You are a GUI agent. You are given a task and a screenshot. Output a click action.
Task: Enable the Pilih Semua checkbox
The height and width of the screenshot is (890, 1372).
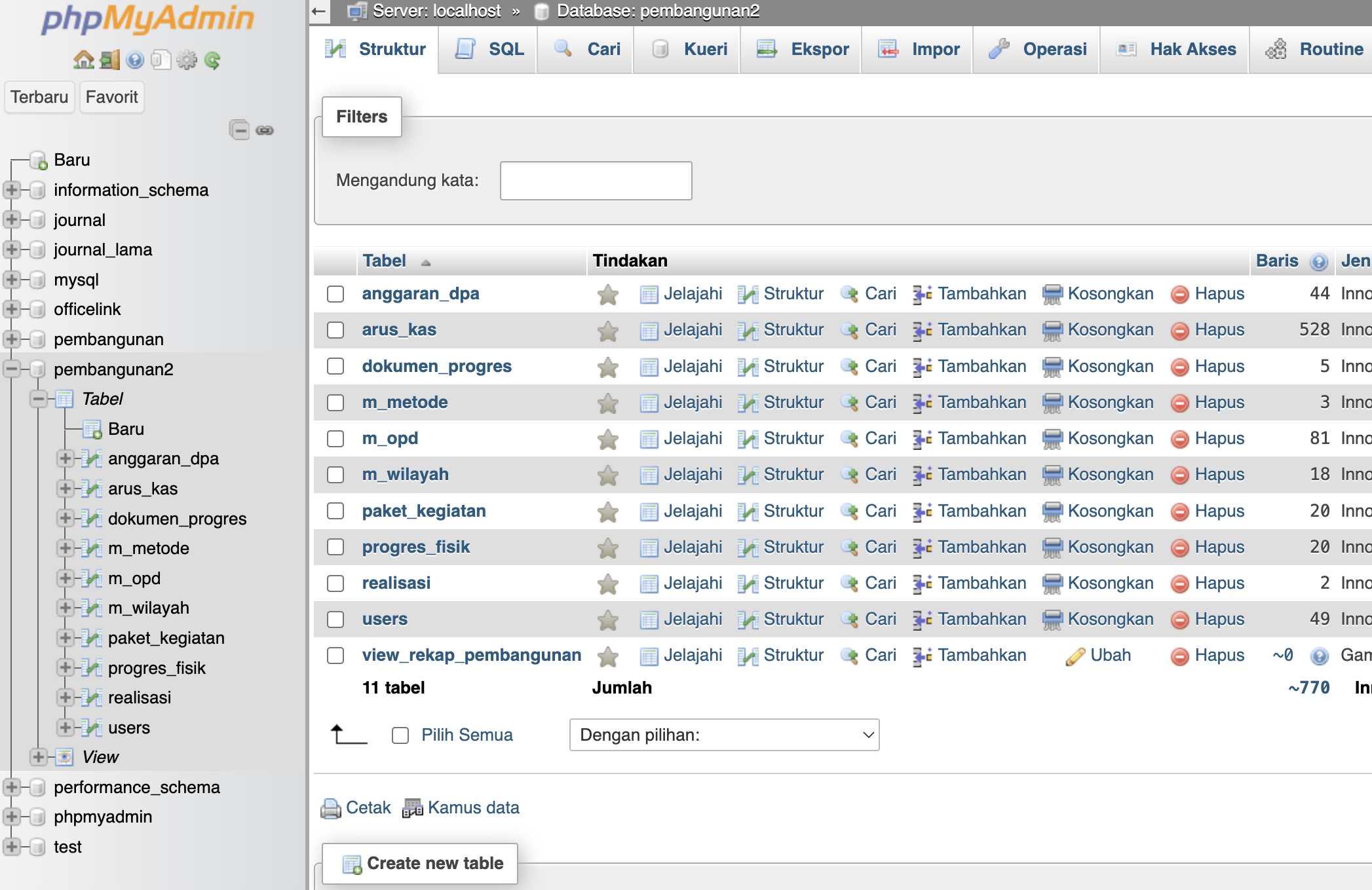click(400, 735)
